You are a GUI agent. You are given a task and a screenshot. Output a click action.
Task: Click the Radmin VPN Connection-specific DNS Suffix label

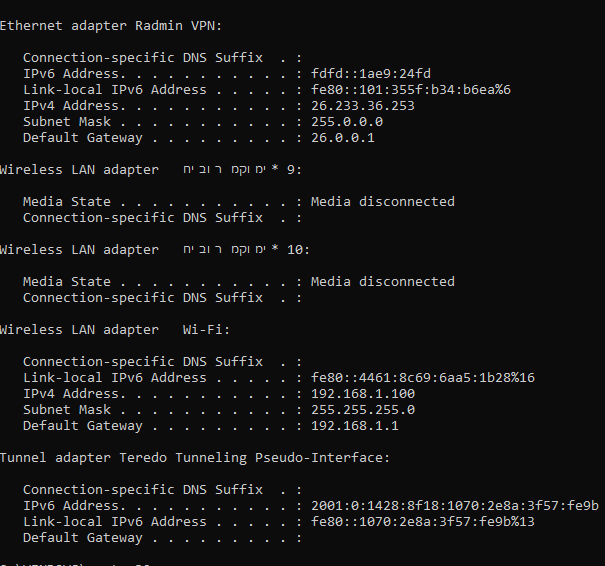[143, 58]
